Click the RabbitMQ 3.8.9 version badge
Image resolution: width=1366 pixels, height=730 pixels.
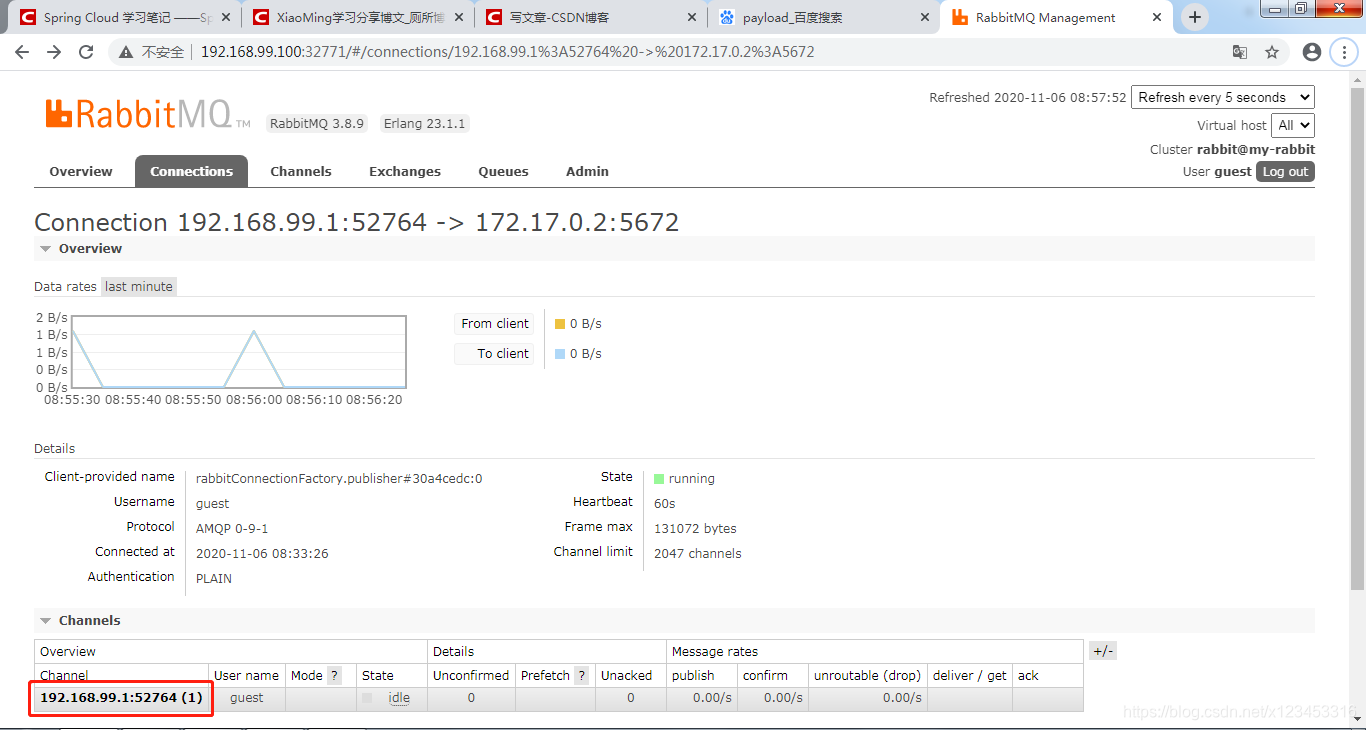click(x=317, y=124)
